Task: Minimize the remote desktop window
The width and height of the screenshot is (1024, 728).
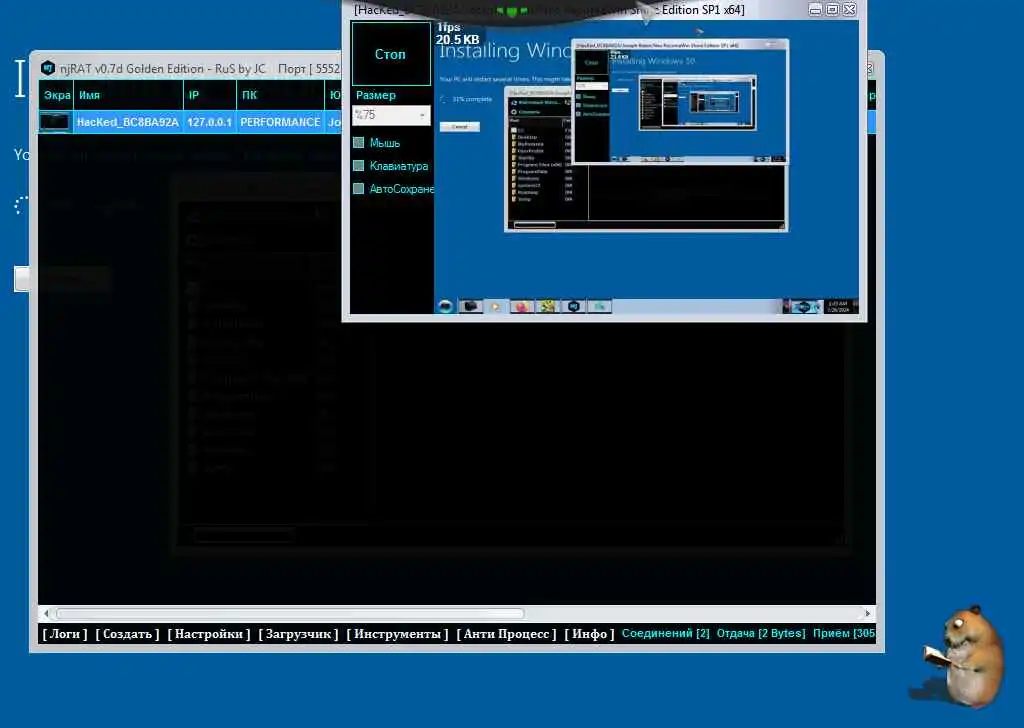Action: pos(815,10)
